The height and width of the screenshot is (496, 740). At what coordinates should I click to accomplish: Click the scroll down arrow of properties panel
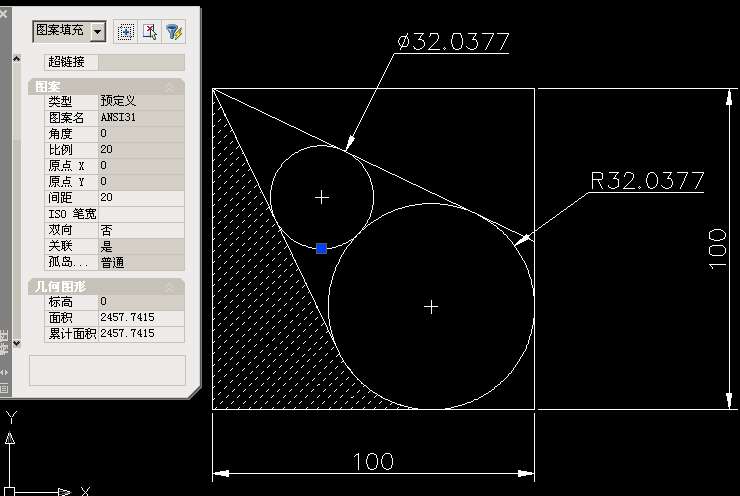point(17,343)
